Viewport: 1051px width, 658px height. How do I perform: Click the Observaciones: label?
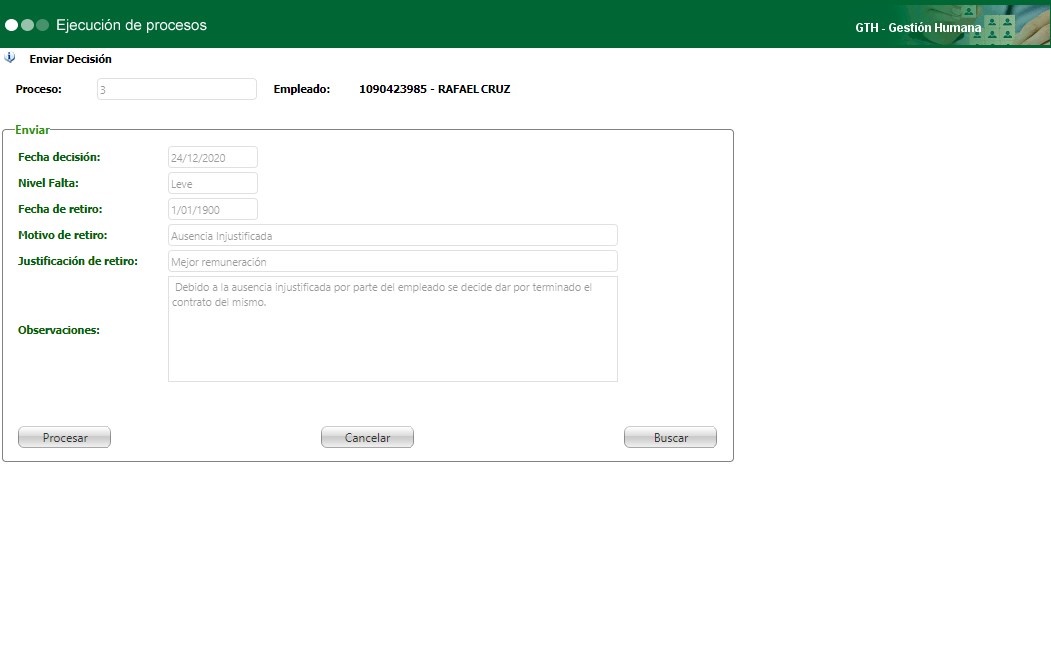tap(59, 330)
